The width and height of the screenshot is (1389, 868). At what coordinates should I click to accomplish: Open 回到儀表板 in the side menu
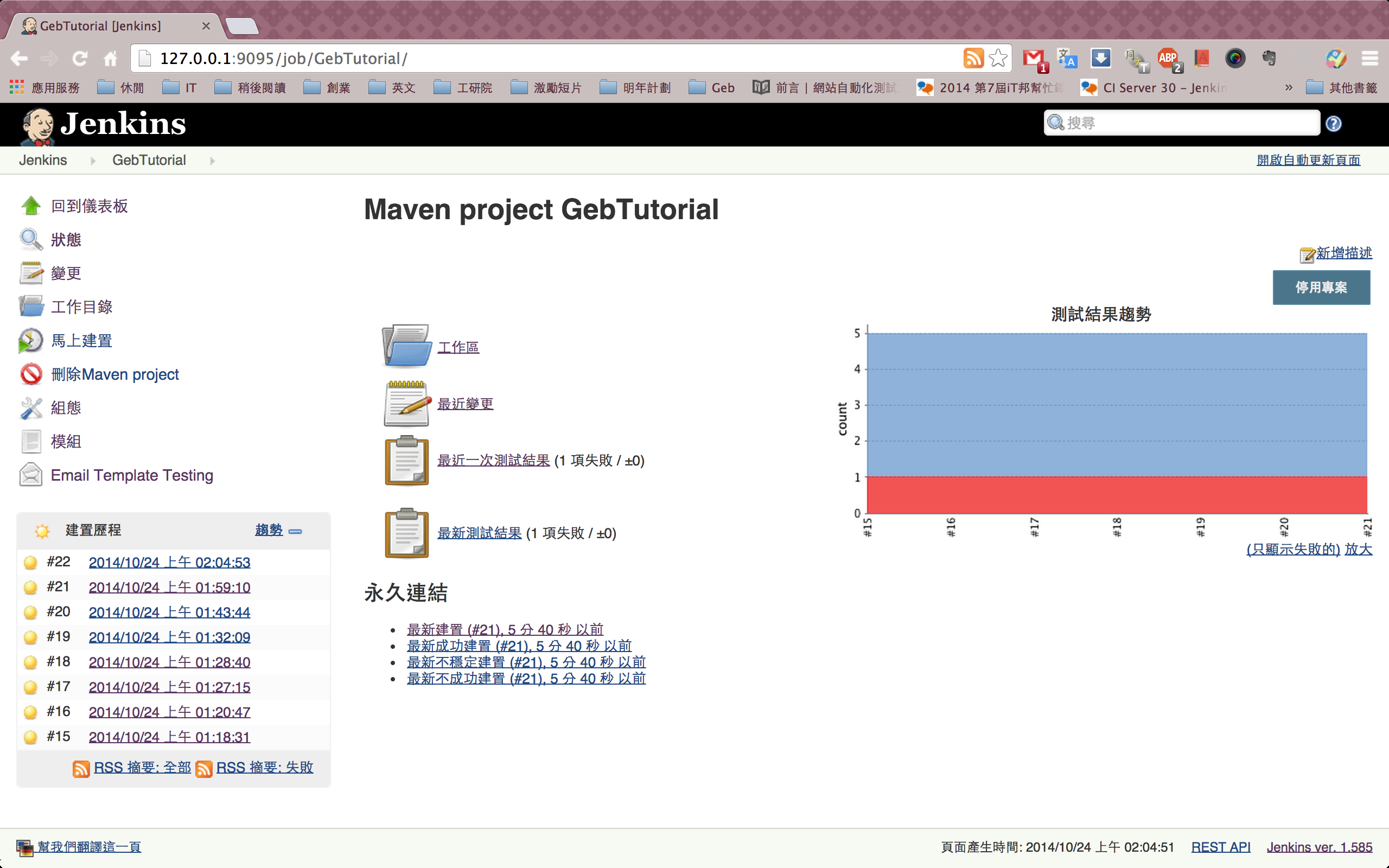click(90, 206)
